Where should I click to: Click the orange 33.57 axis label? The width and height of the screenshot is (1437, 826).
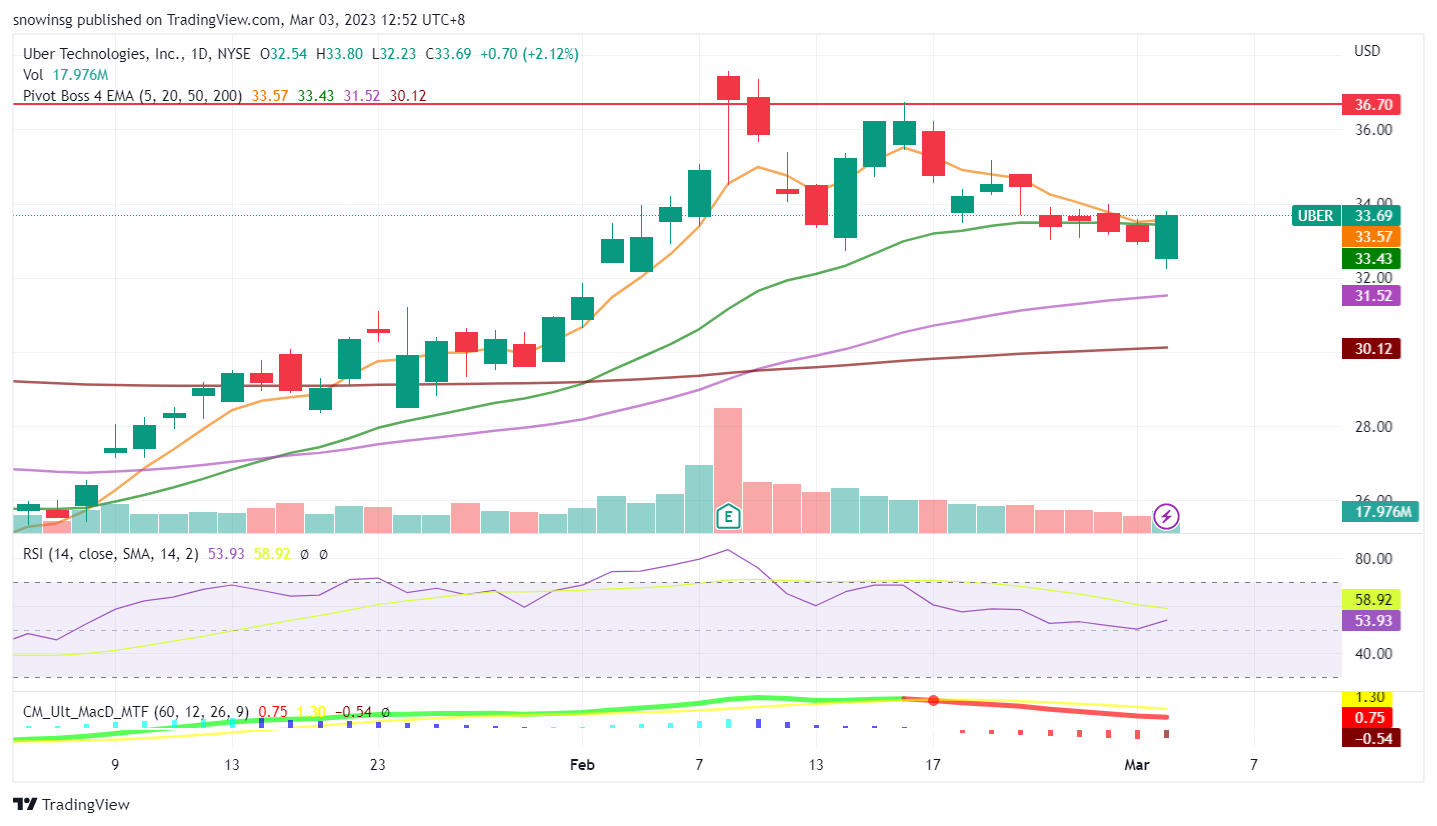[x=1371, y=237]
